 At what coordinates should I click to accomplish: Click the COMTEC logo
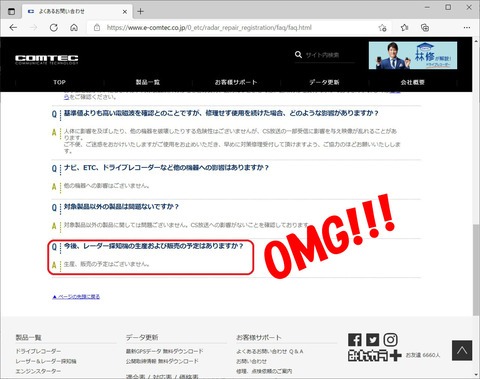[47, 59]
